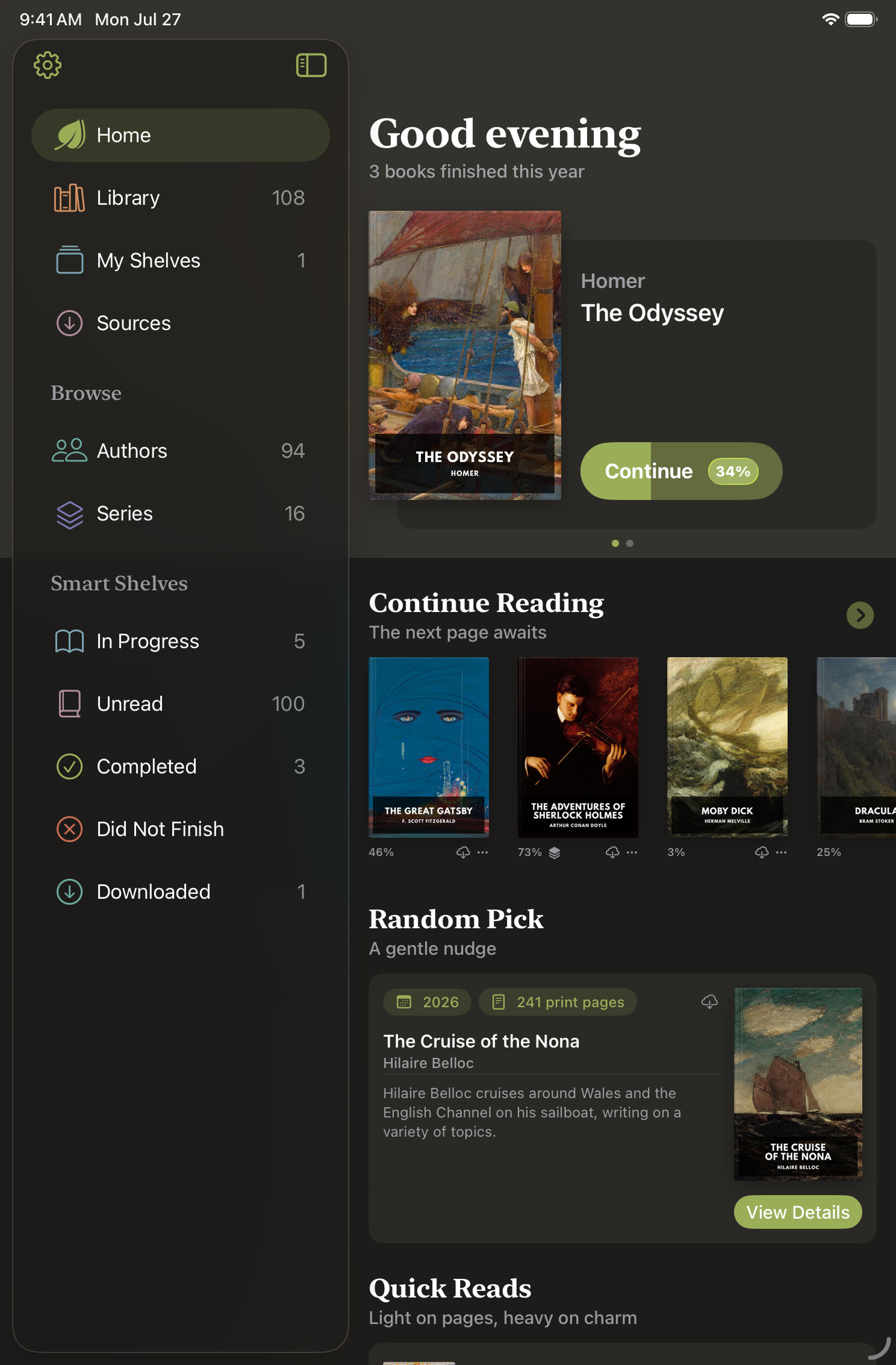Image resolution: width=896 pixels, height=1365 pixels.
Task: Click the open-book In Progress icon
Action: (x=70, y=641)
